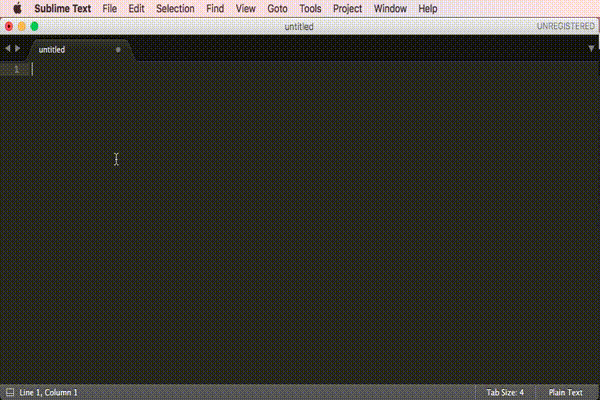Open the View menu
The image size is (600, 400).
245,8
